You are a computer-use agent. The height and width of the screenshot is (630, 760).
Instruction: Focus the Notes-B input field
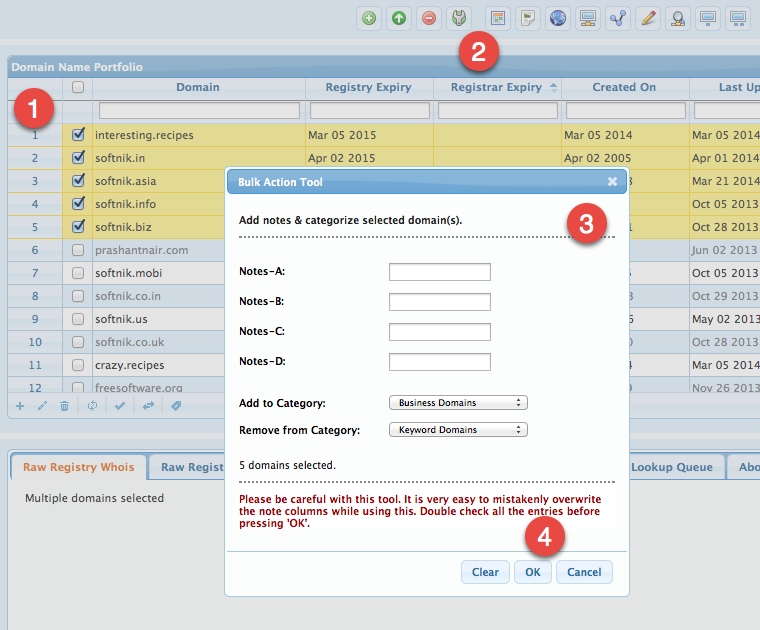click(440, 302)
